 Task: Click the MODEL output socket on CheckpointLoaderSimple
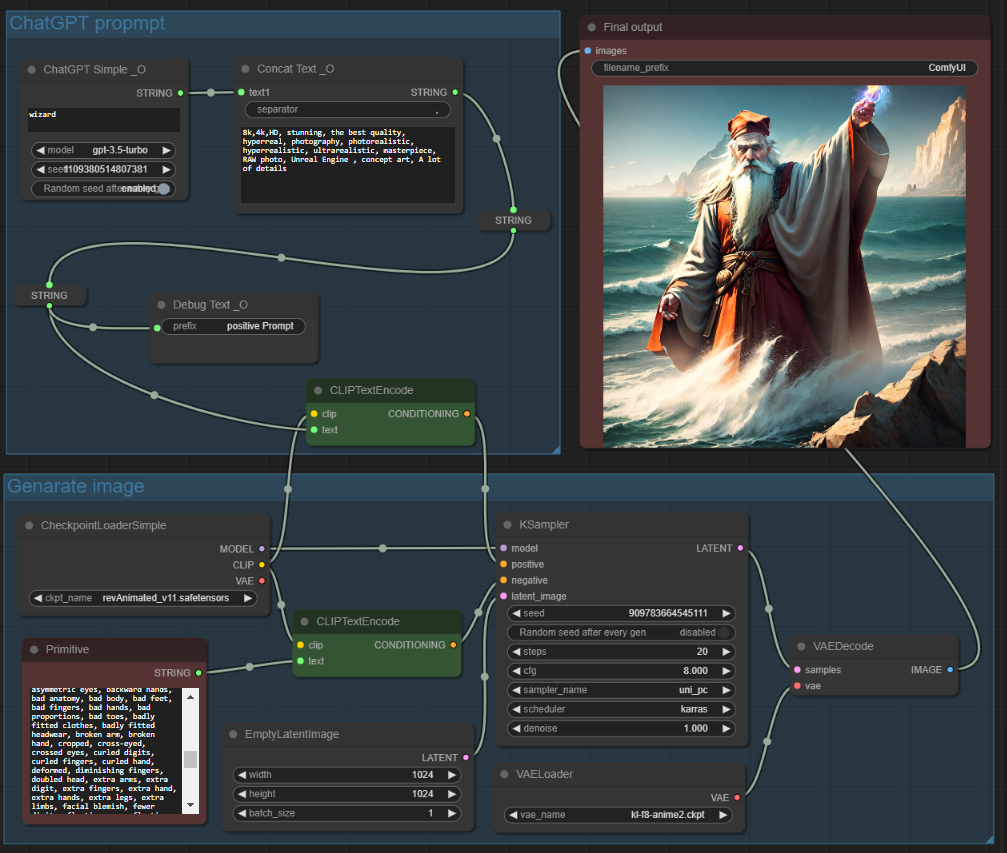pos(261,549)
